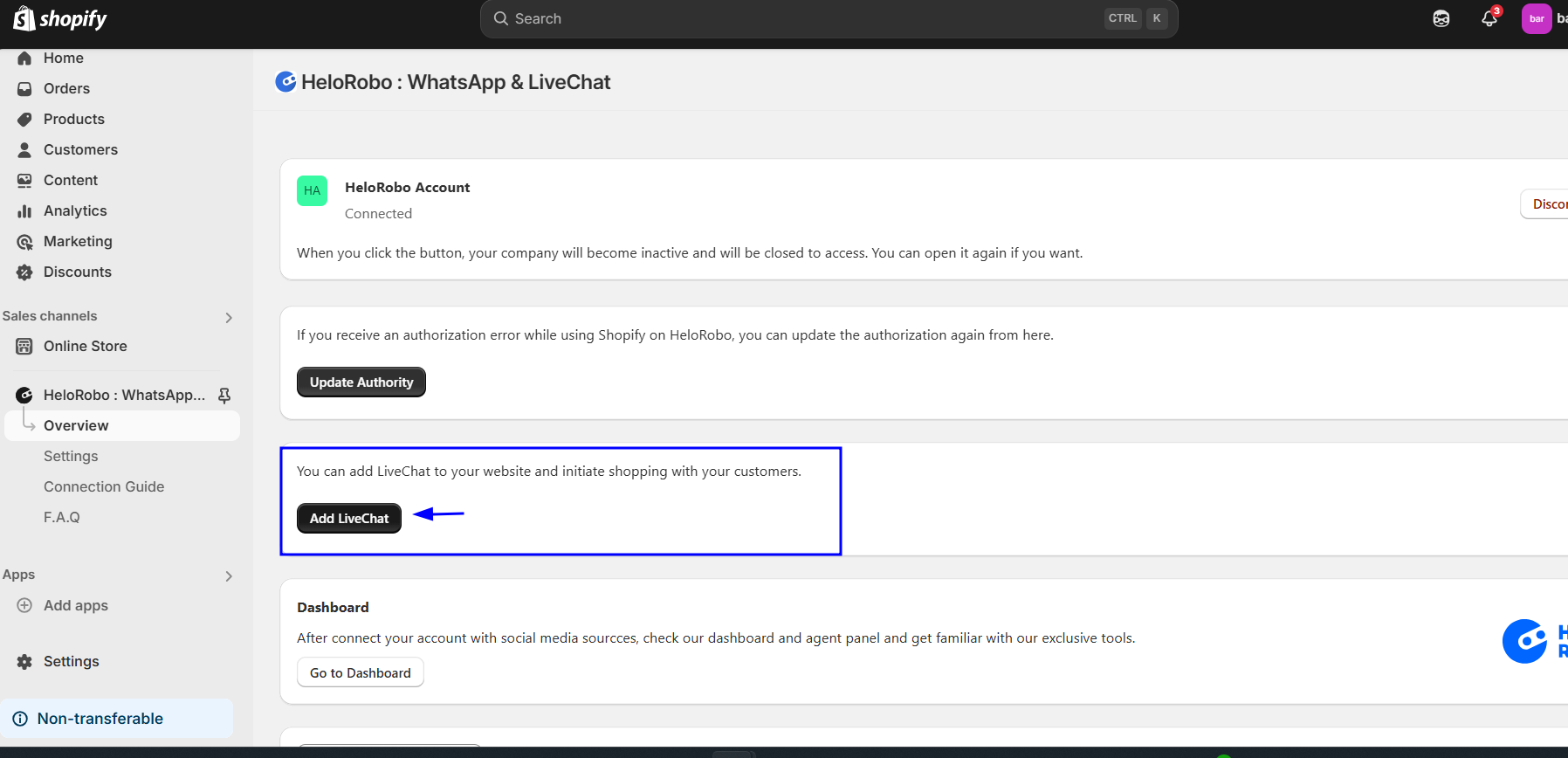Click the Content image icon
This screenshot has height=758, width=1568.
point(24,180)
